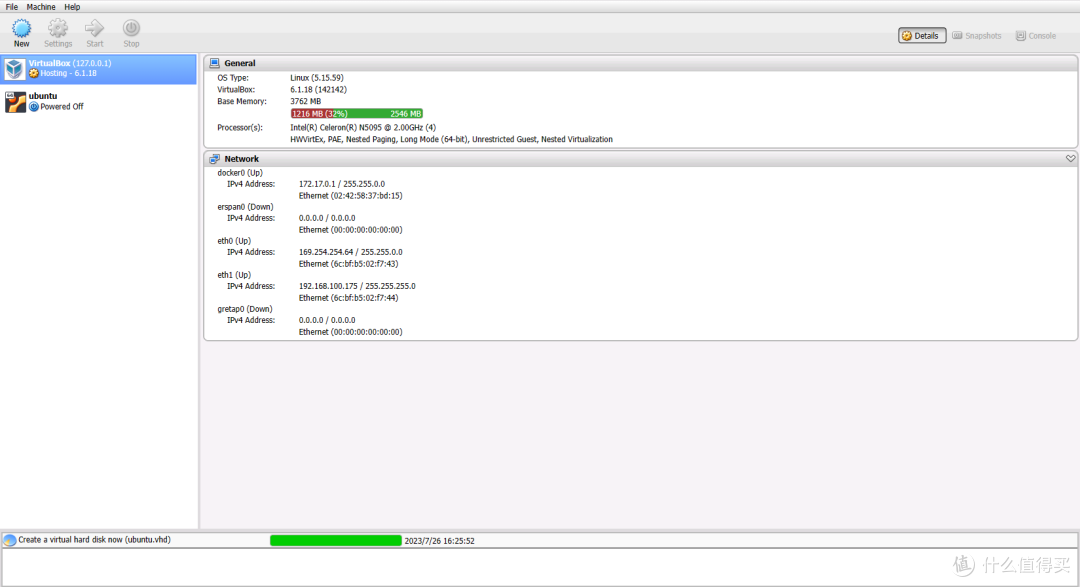Click the 3762 MB base memory value

tap(306, 101)
